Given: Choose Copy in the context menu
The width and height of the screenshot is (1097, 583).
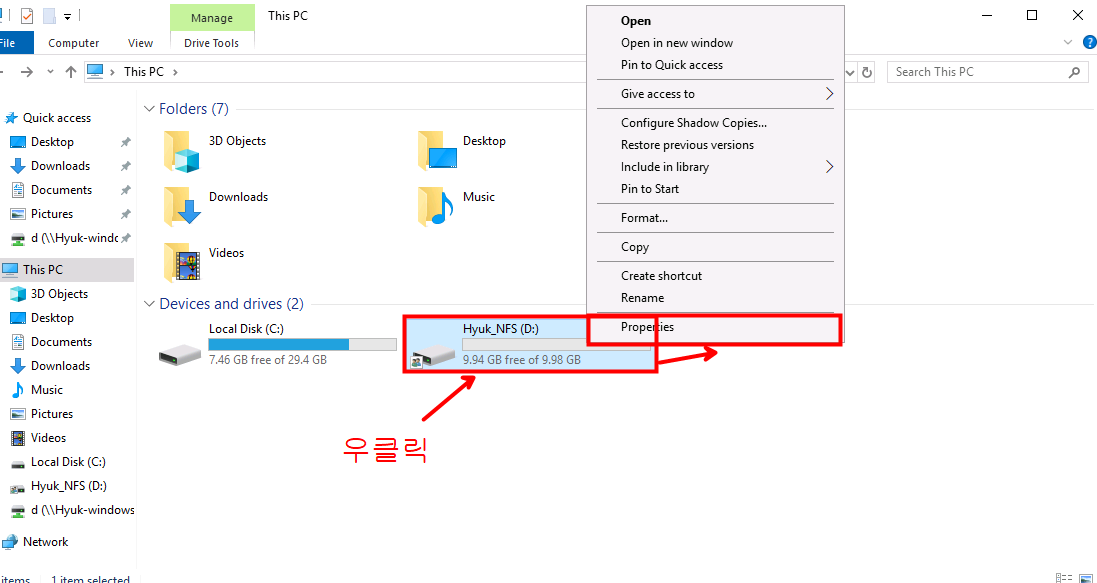Looking at the screenshot, I should (715, 247).
